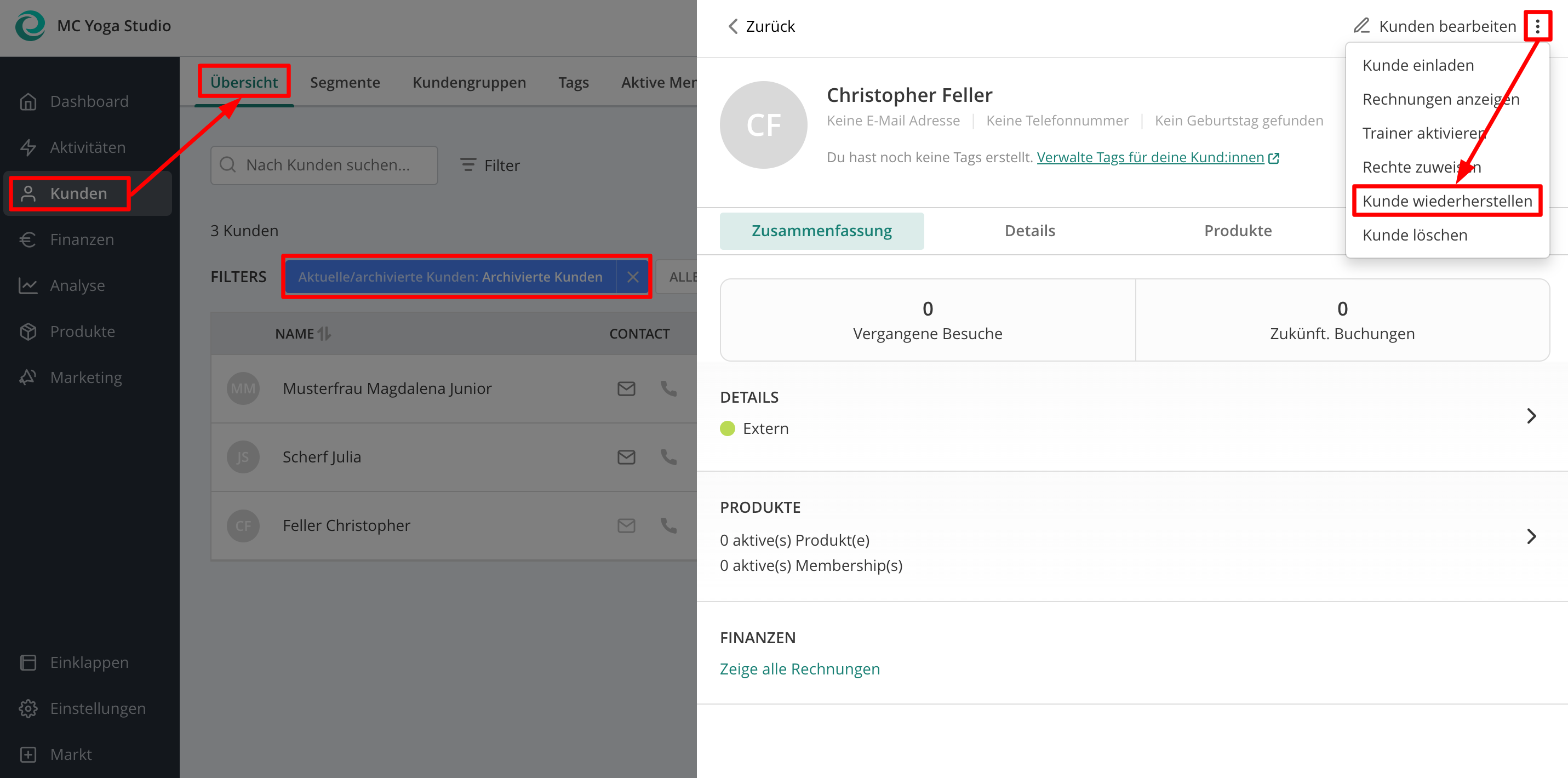Click the Filter icon button
Viewport: 1568px width, 778px height.
point(490,165)
